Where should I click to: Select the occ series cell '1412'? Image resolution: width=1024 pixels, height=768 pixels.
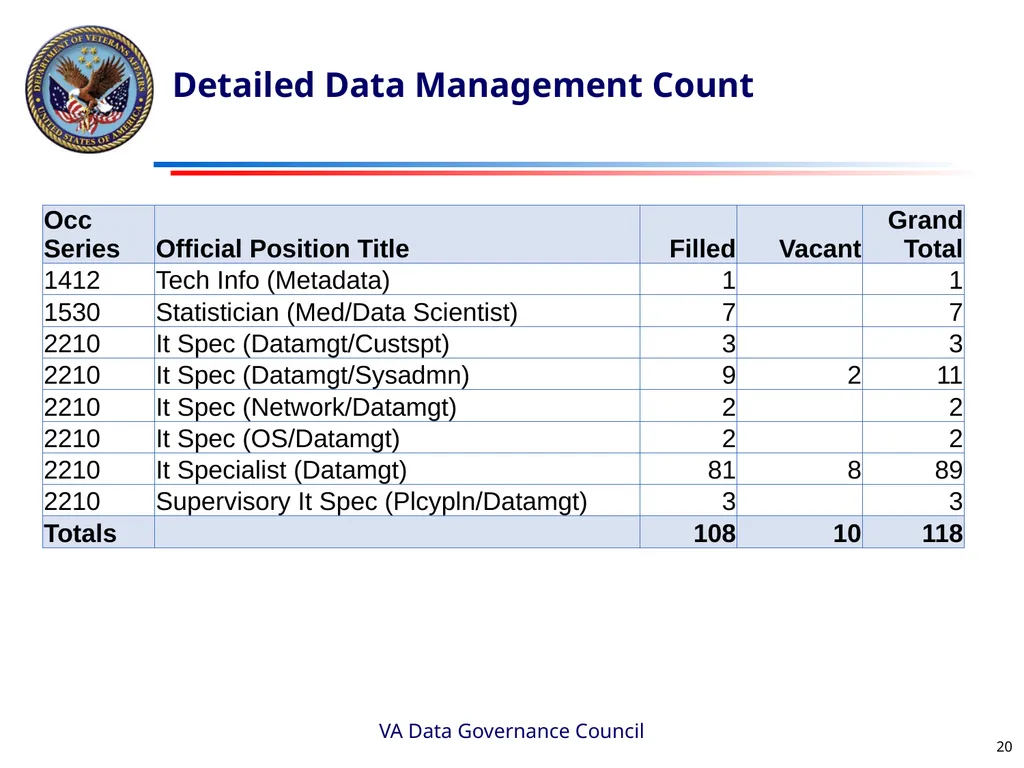[99, 280]
